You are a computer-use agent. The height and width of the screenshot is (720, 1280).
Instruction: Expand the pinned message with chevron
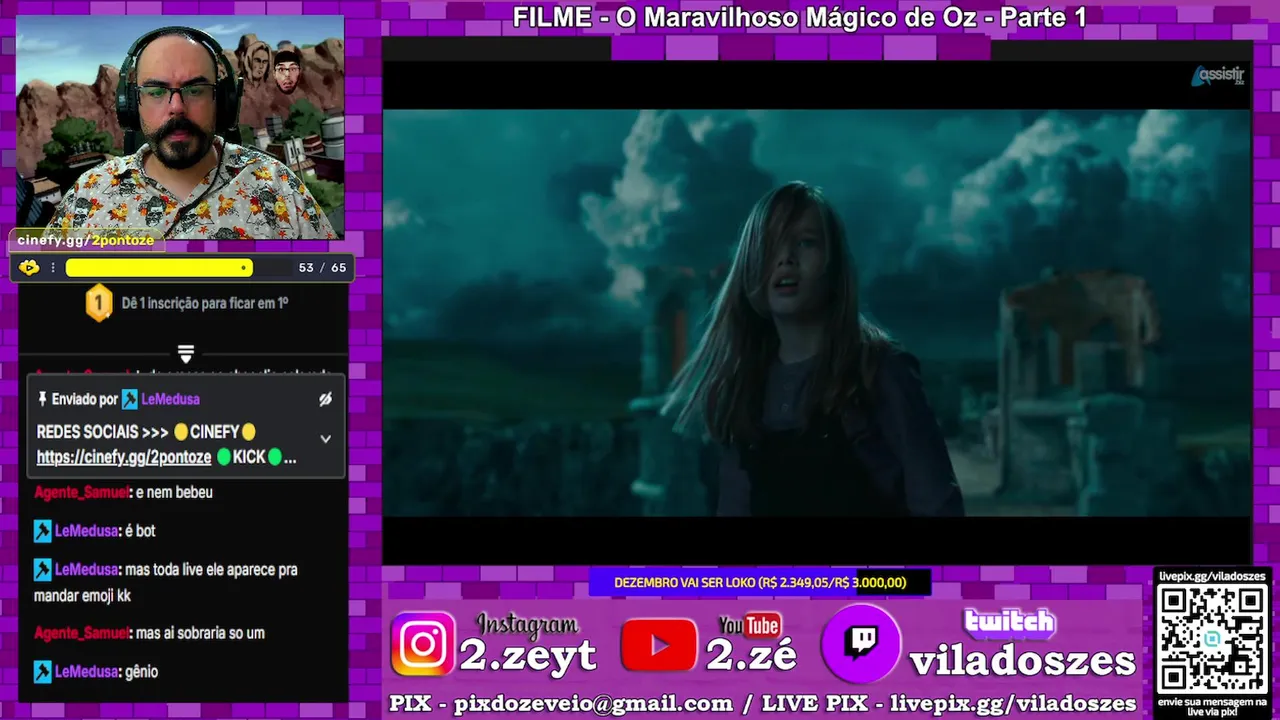pyautogui.click(x=325, y=438)
